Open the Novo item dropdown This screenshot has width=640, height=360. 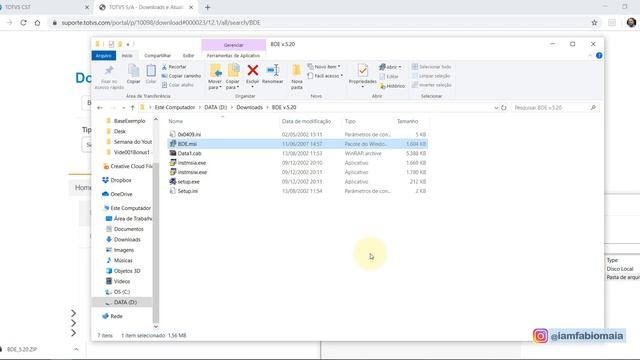[x=324, y=67]
